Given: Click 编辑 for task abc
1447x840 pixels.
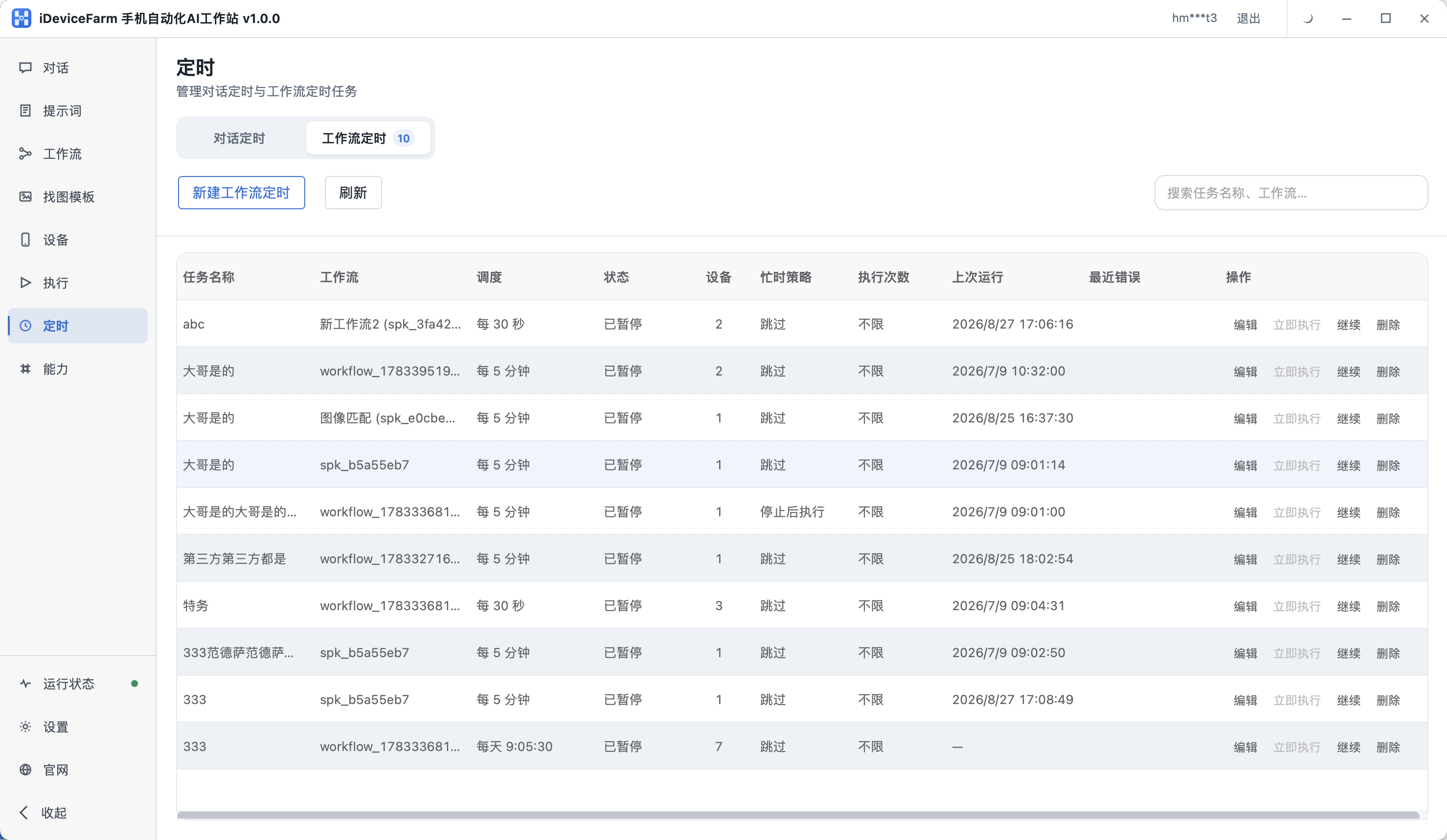Looking at the screenshot, I should pyautogui.click(x=1245, y=325).
